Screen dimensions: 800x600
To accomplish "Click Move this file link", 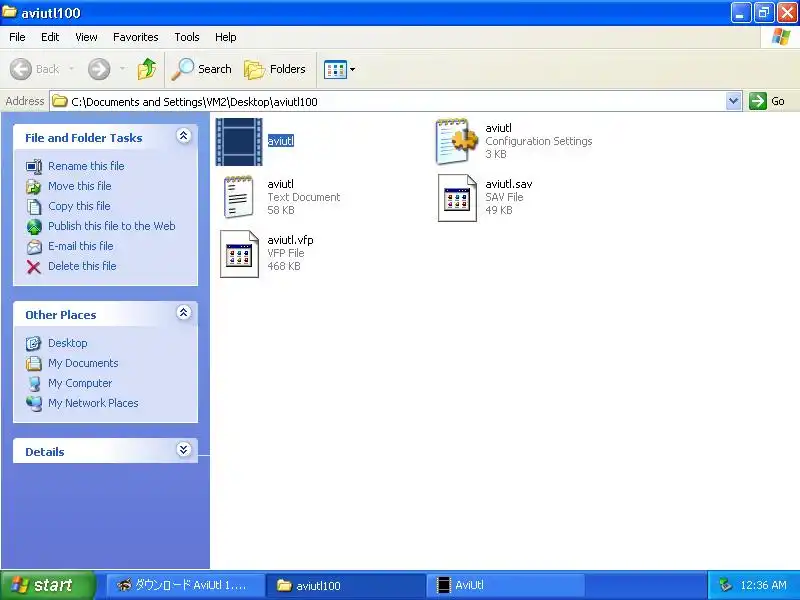I will coord(80,186).
